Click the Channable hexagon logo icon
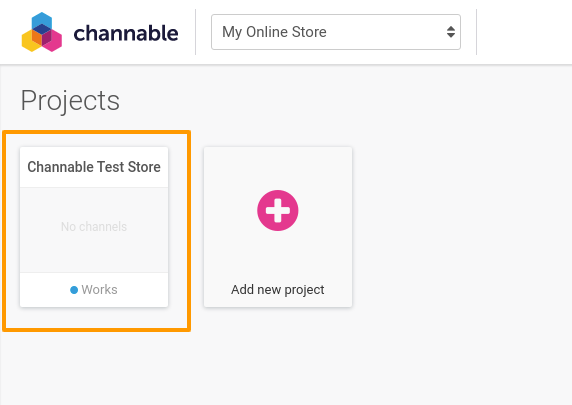The width and height of the screenshot is (572, 405). (42, 32)
